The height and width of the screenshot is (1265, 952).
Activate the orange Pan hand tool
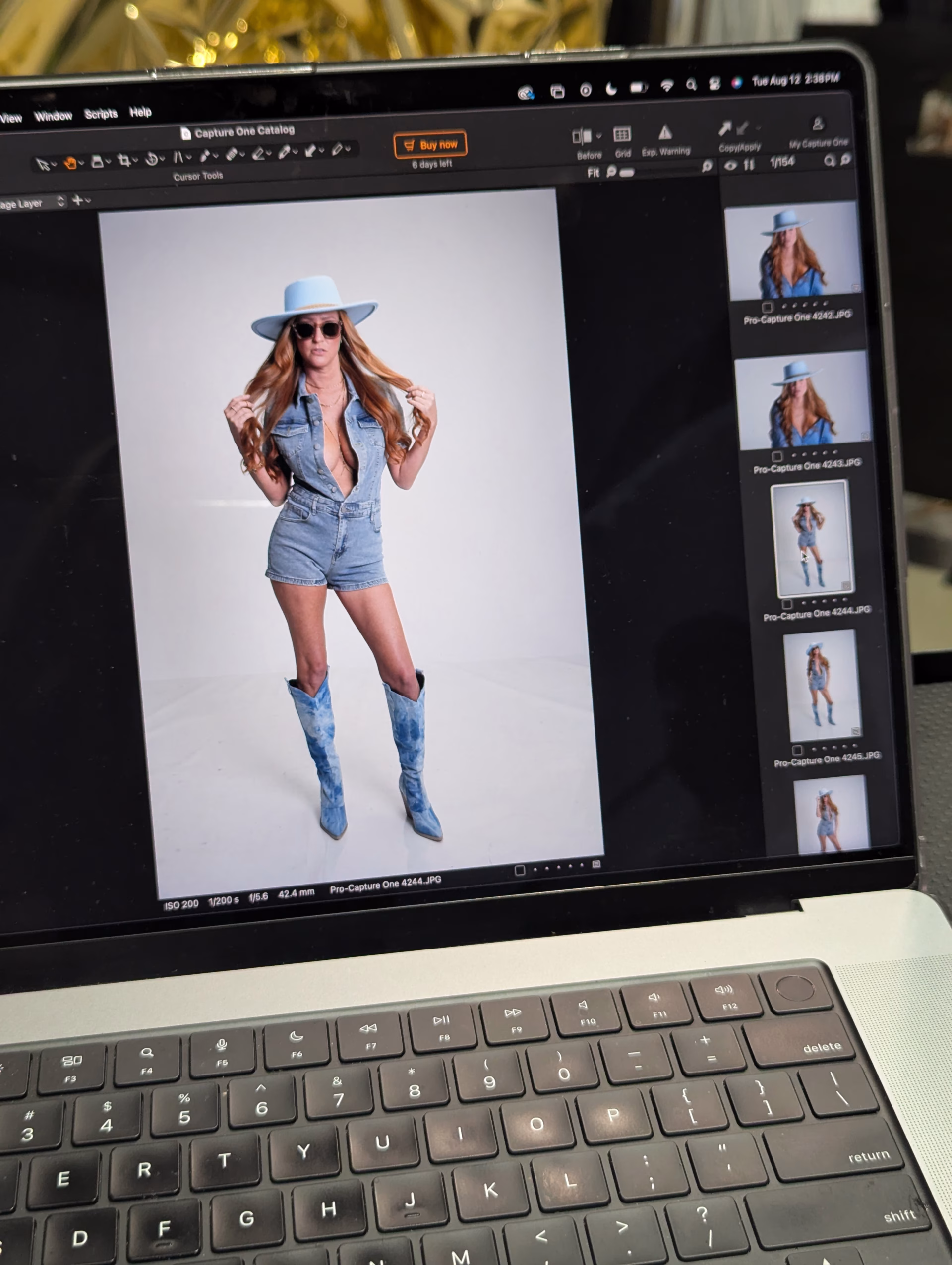(x=70, y=163)
